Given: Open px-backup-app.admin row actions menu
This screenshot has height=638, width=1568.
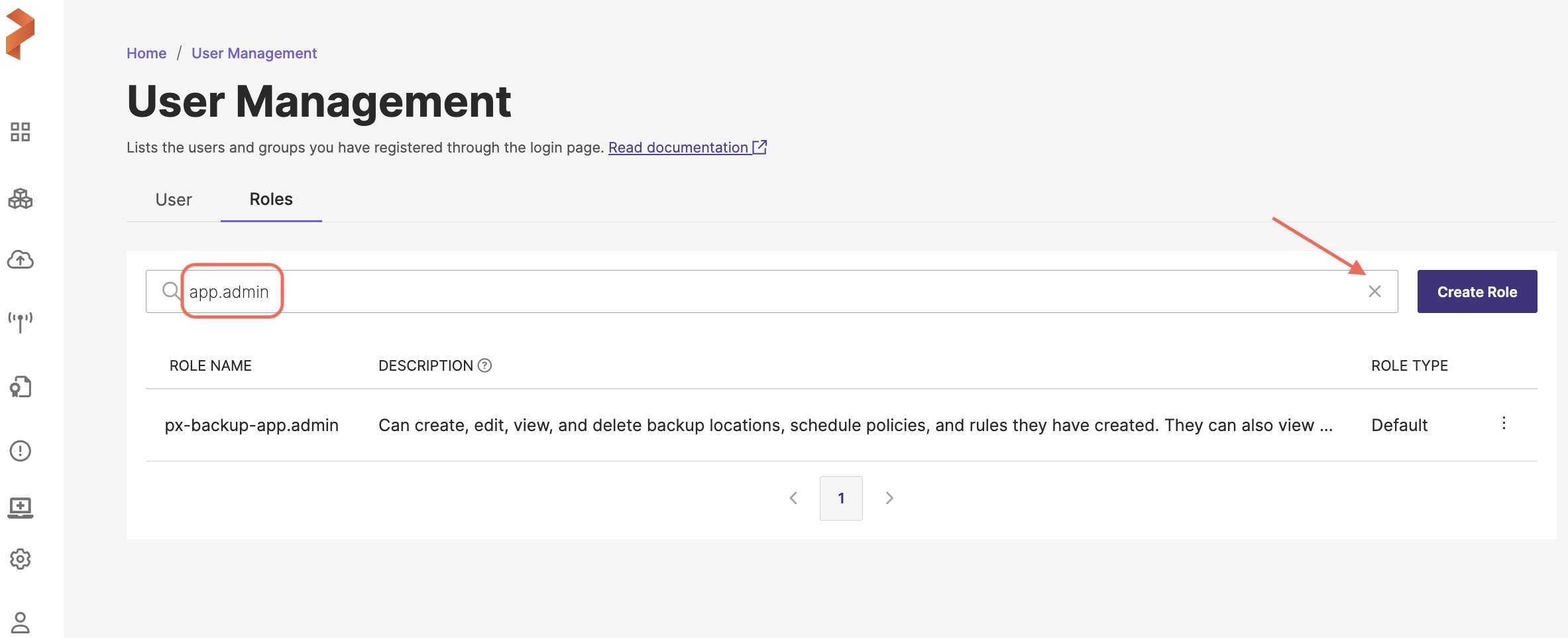Looking at the screenshot, I should (1504, 423).
